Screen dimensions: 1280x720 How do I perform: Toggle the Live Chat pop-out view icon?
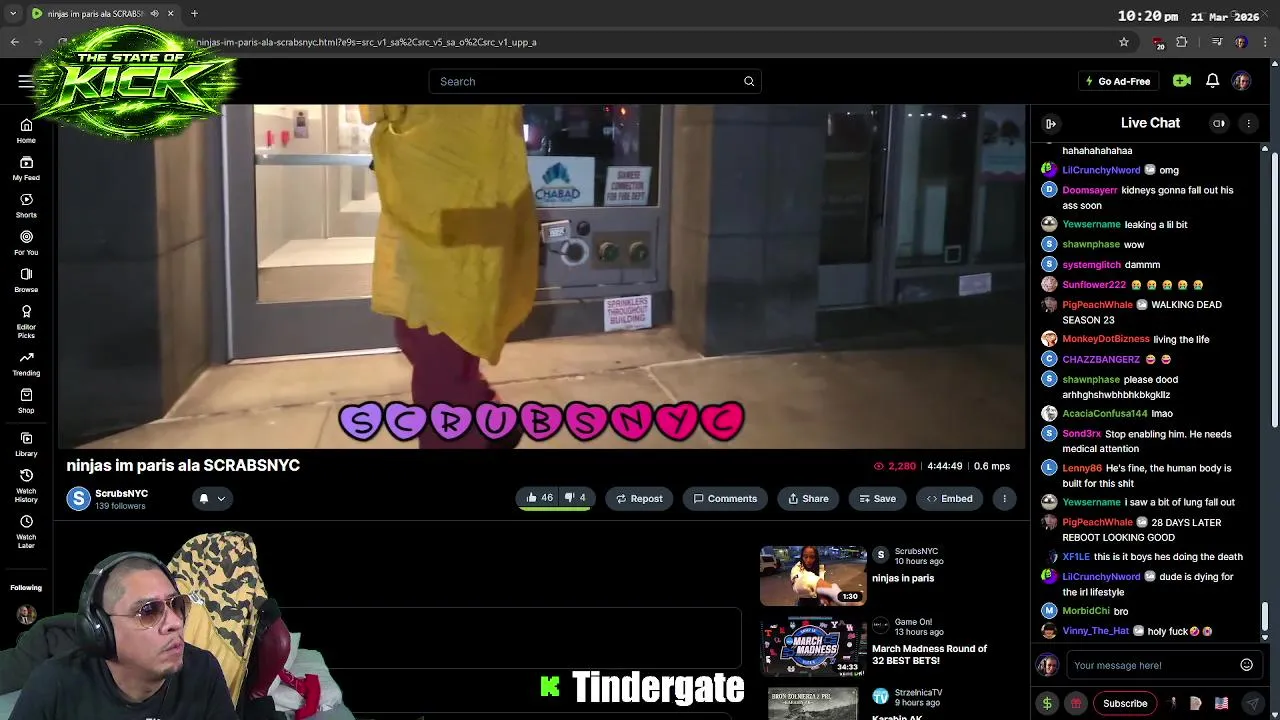[x=1219, y=123]
